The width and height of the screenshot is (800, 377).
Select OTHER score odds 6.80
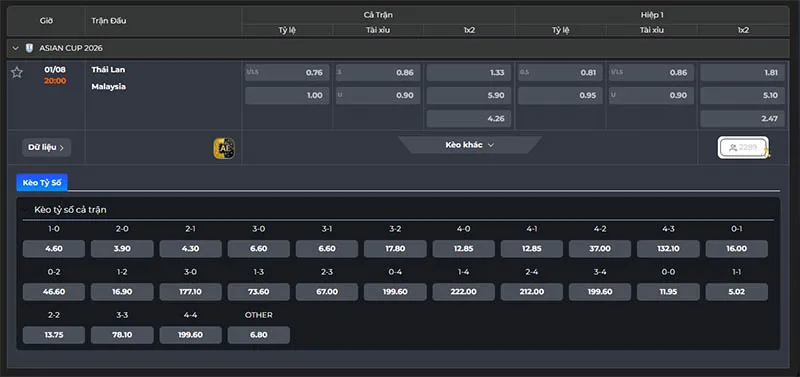(x=259, y=335)
